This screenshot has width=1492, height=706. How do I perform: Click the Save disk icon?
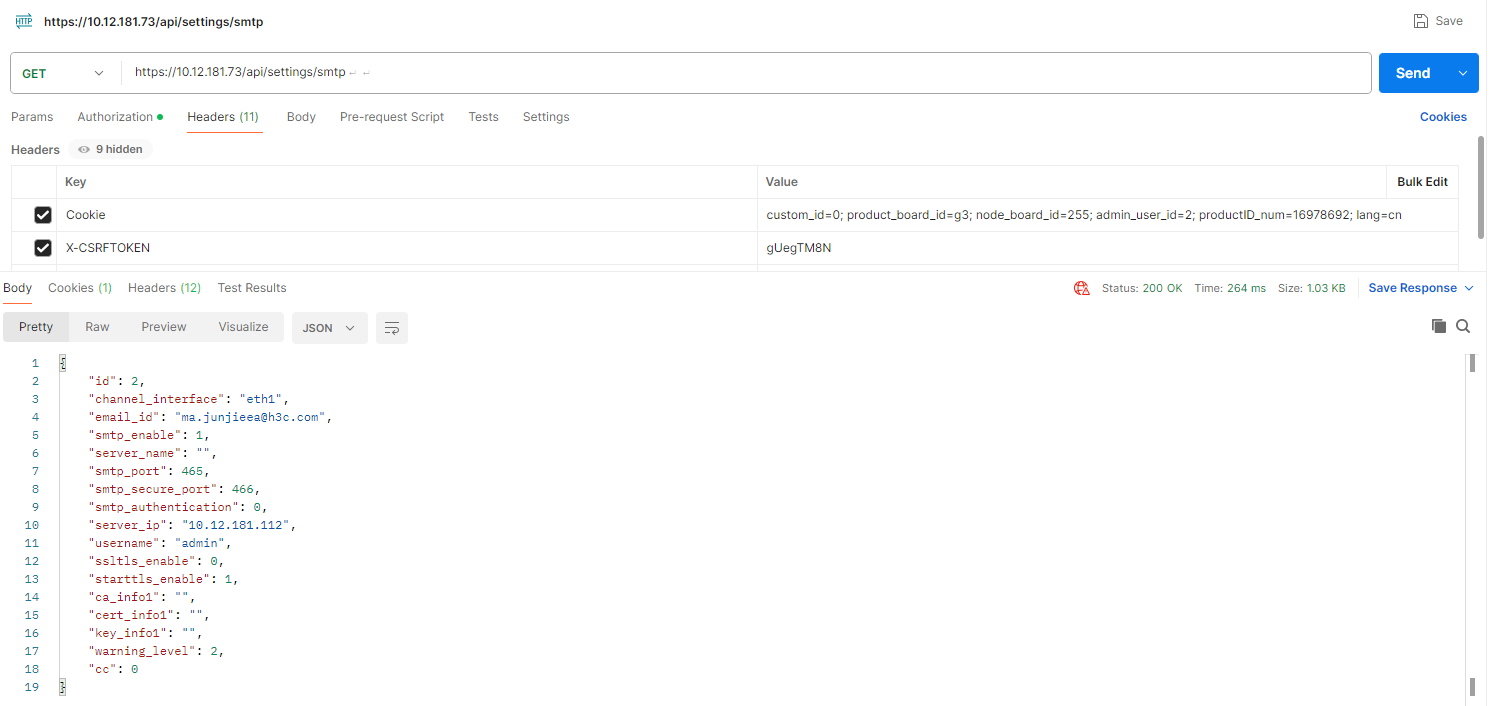point(1421,21)
